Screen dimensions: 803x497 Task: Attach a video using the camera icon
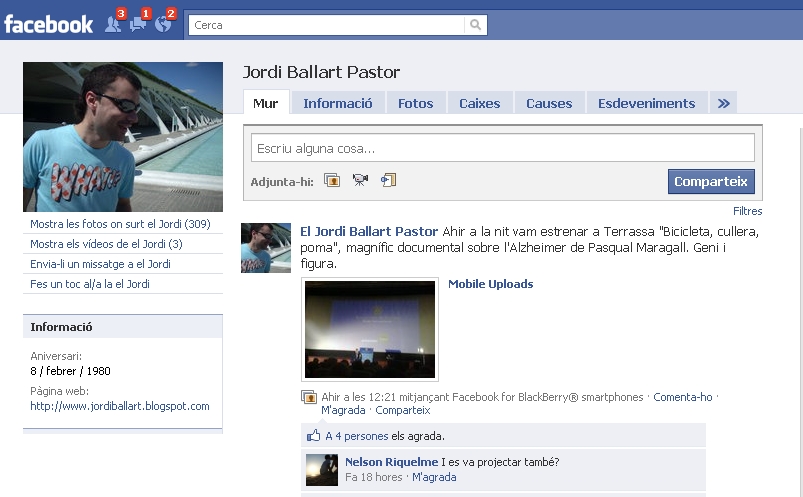coord(360,181)
